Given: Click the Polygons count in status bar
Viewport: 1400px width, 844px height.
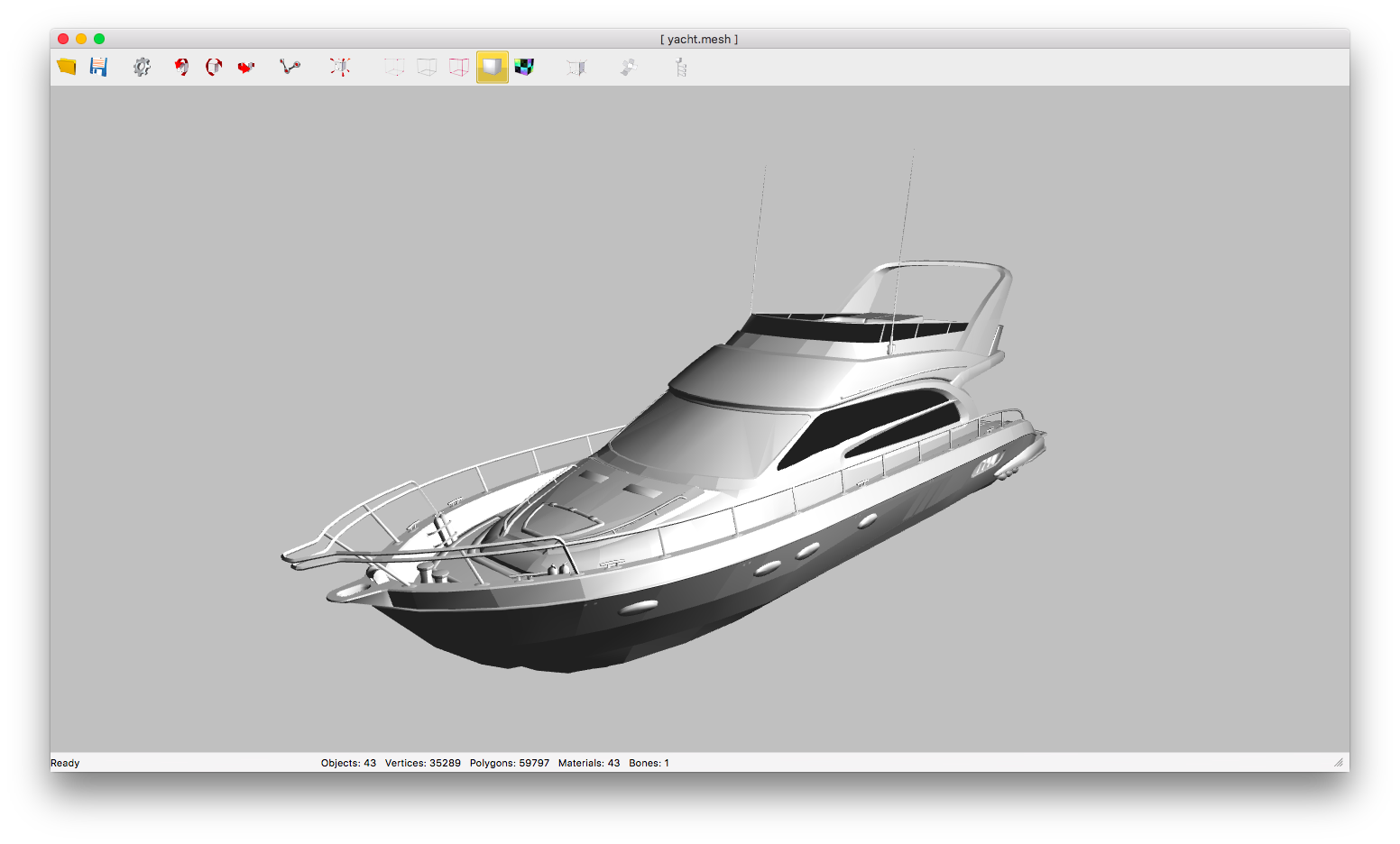Looking at the screenshot, I should [x=509, y=763].
